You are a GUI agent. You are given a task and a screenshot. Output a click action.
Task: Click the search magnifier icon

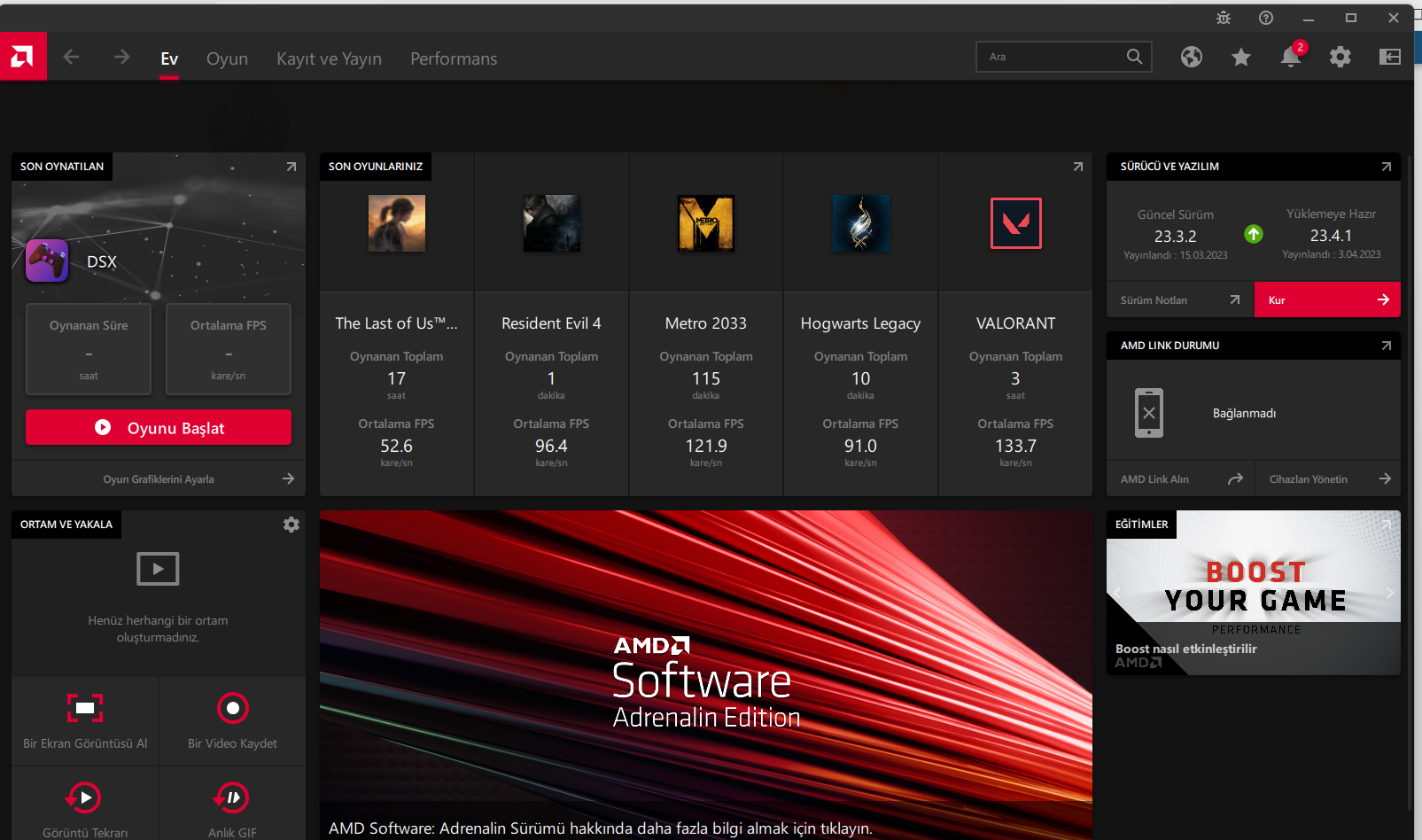click(1134, 57)
